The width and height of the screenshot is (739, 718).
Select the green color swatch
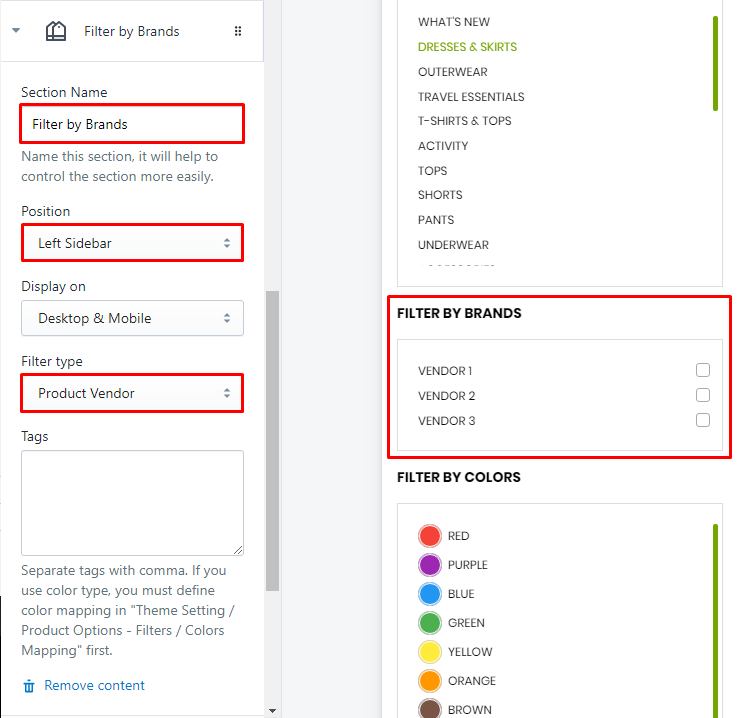pos(430,623)
